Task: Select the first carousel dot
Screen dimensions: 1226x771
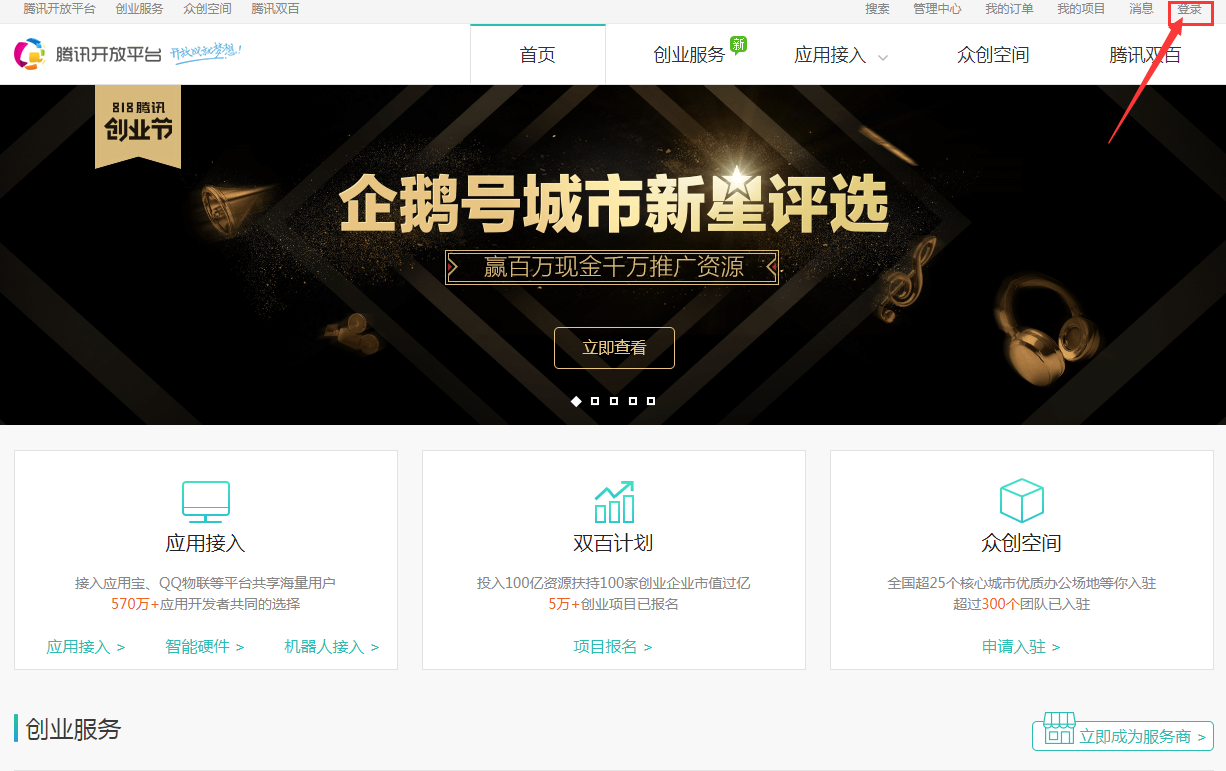Action: pos(576,401)
